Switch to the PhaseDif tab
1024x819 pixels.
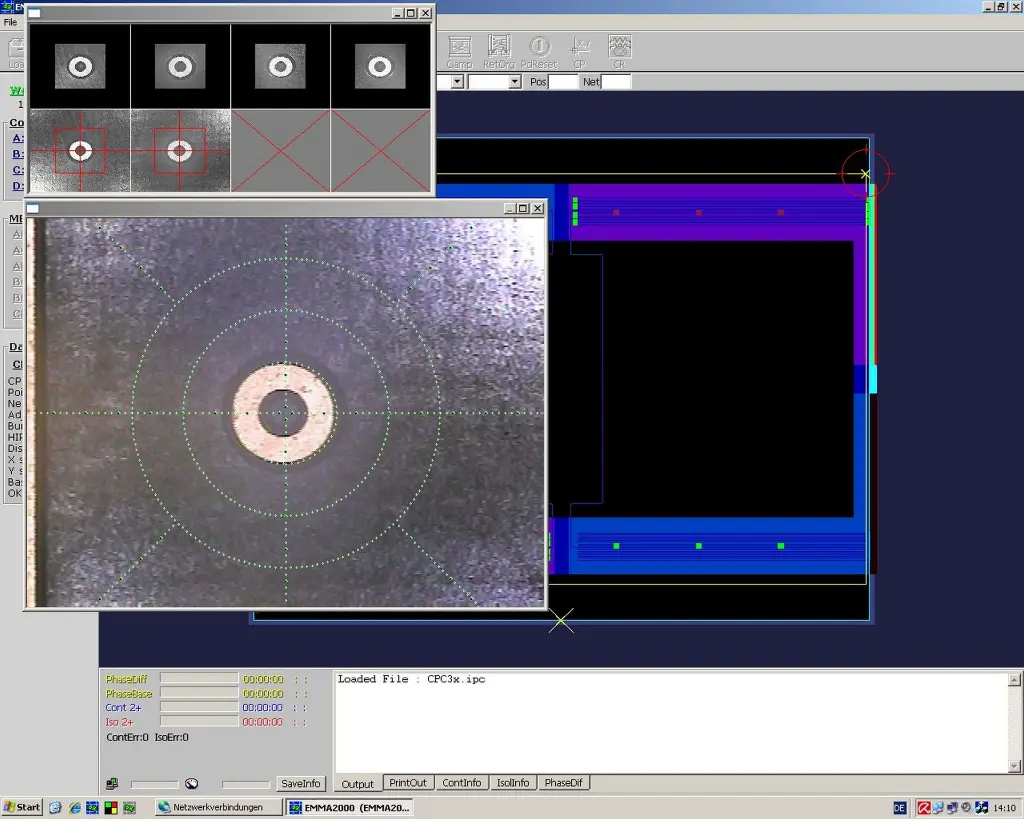point(564,783)
